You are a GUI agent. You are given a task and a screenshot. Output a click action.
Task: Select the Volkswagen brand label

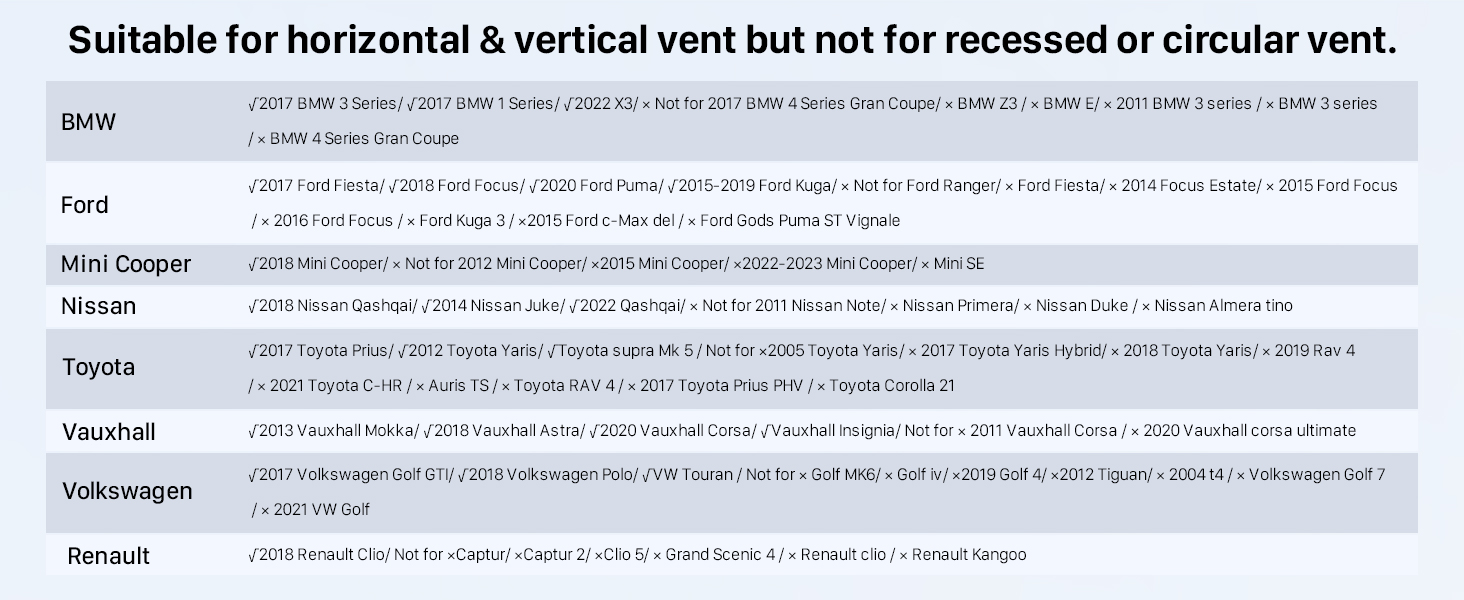pos(127,491)
